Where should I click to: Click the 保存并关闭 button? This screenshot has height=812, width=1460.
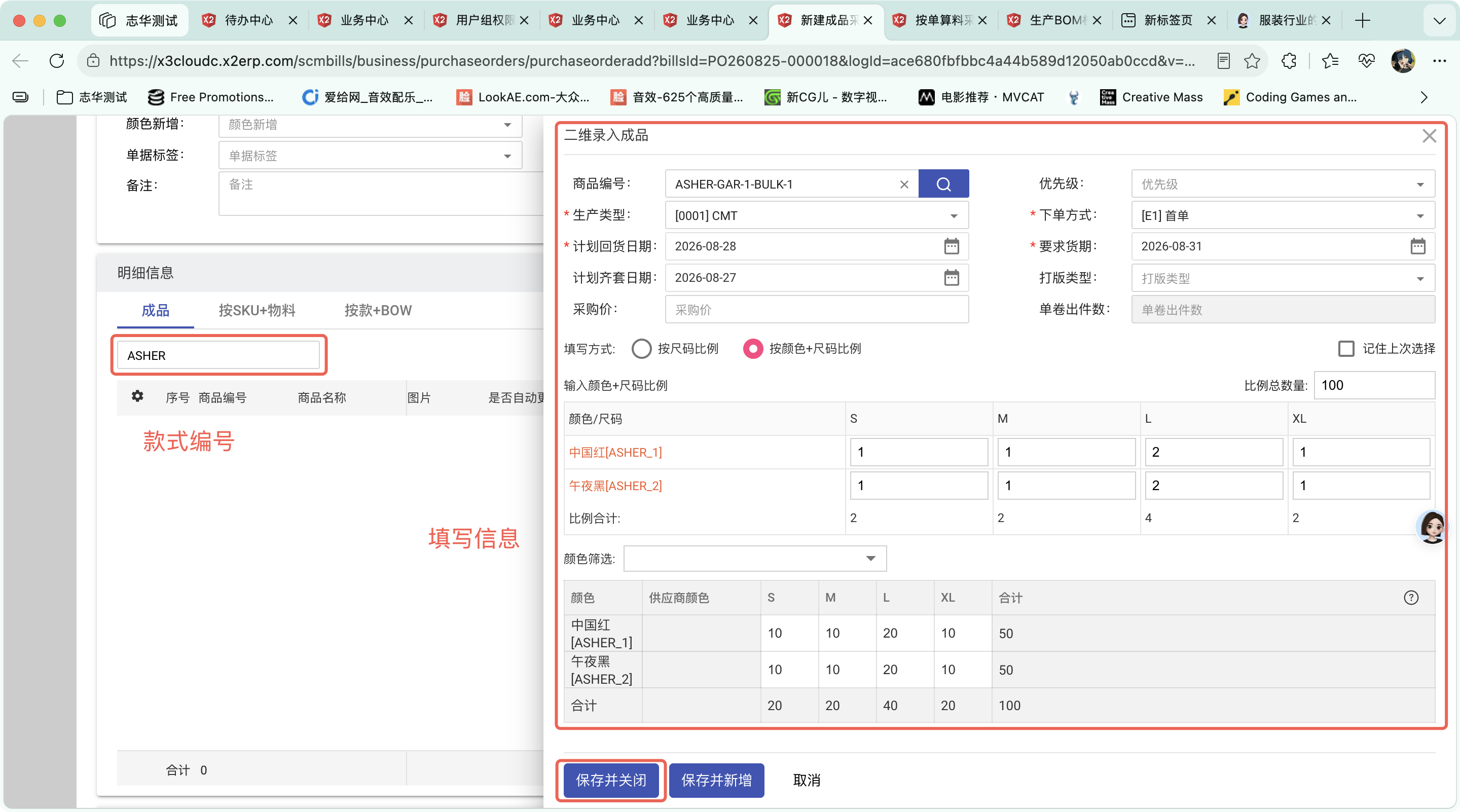(611, 780)
